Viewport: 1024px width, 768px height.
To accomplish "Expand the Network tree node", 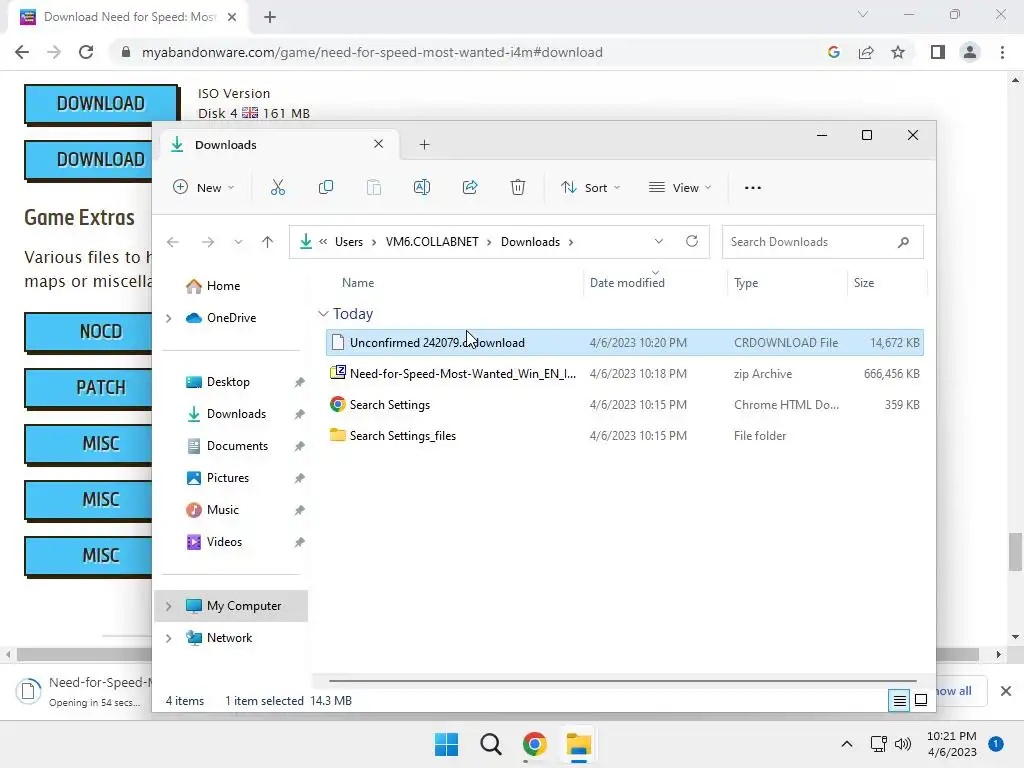I will (168, 638).
